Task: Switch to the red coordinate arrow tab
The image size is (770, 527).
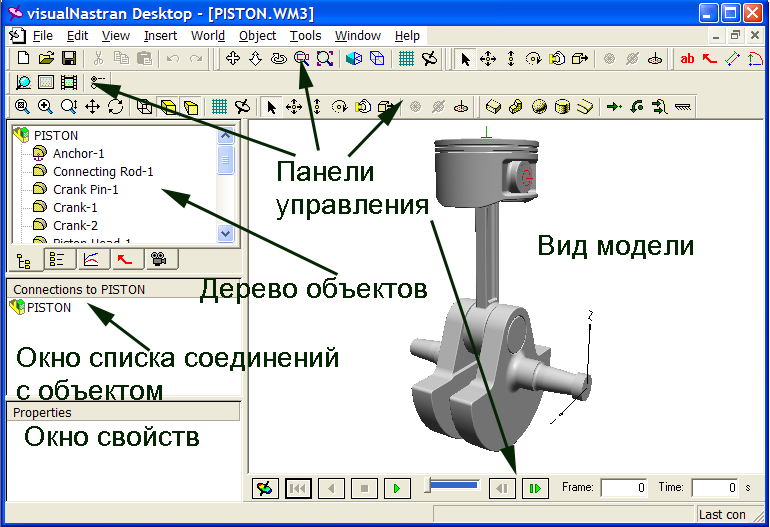Action: pyautogui.click(x=126, y=259)
